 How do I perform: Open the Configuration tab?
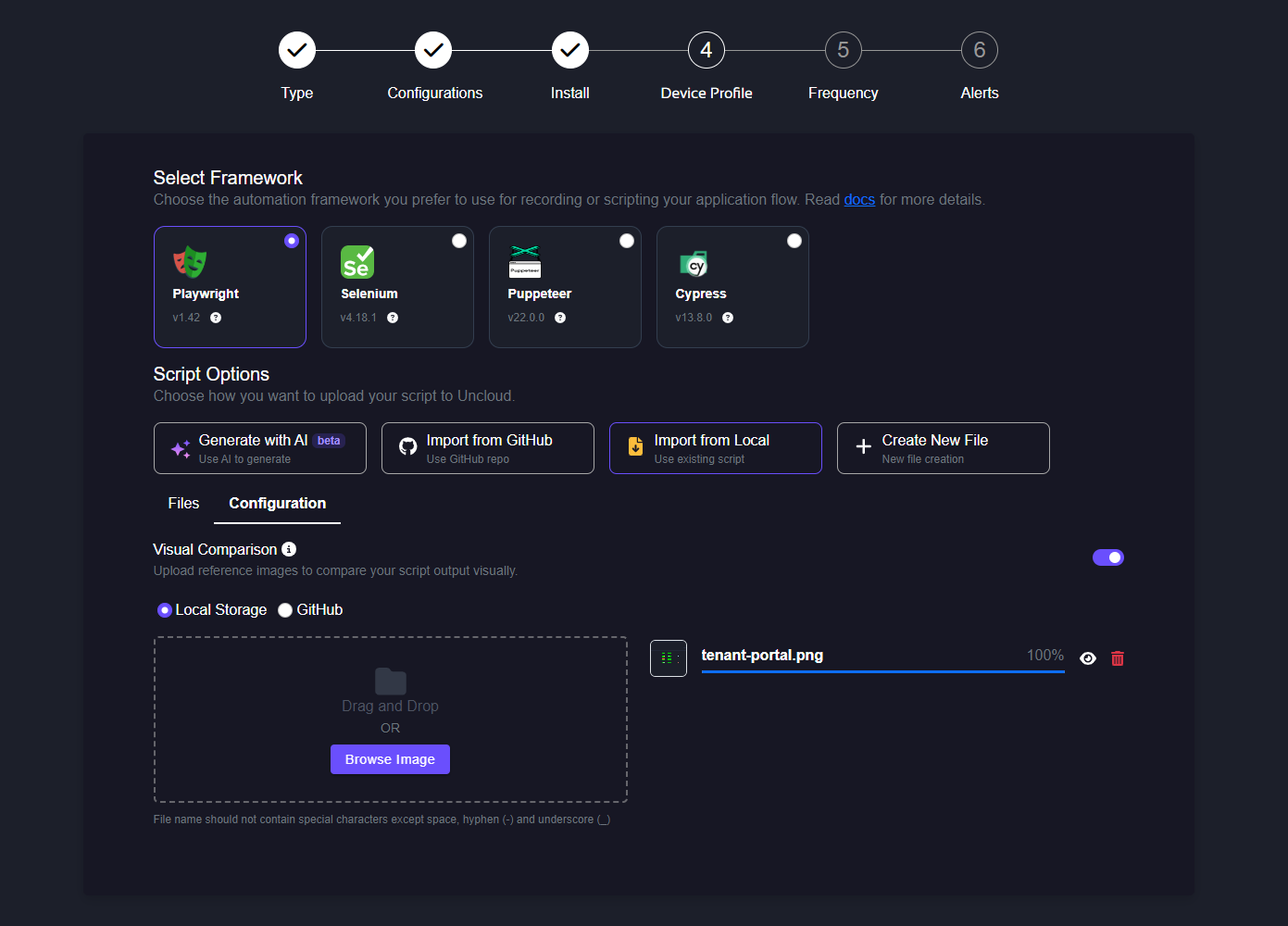pos(277,504)
